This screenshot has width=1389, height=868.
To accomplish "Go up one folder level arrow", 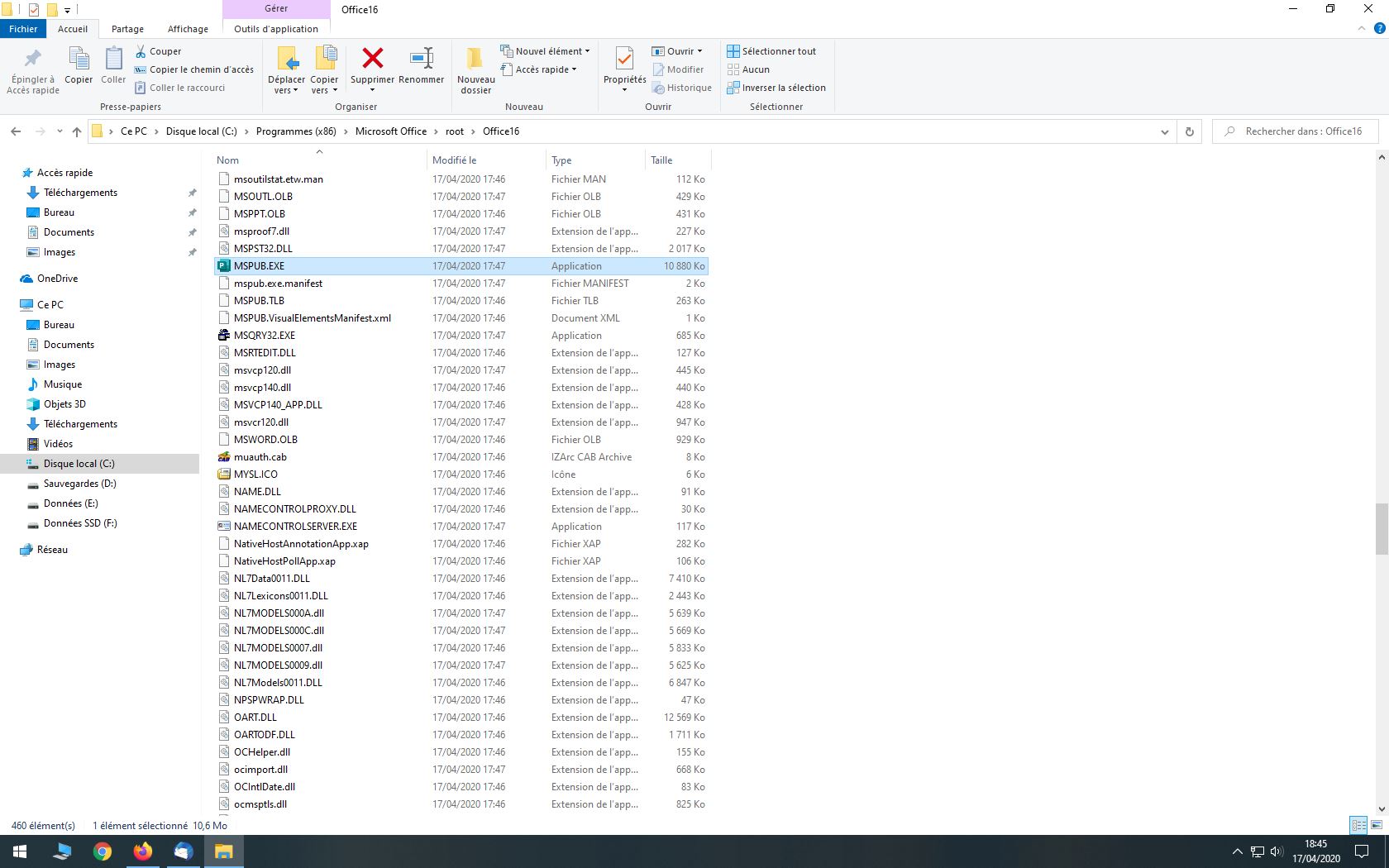I will click(77, 131).
